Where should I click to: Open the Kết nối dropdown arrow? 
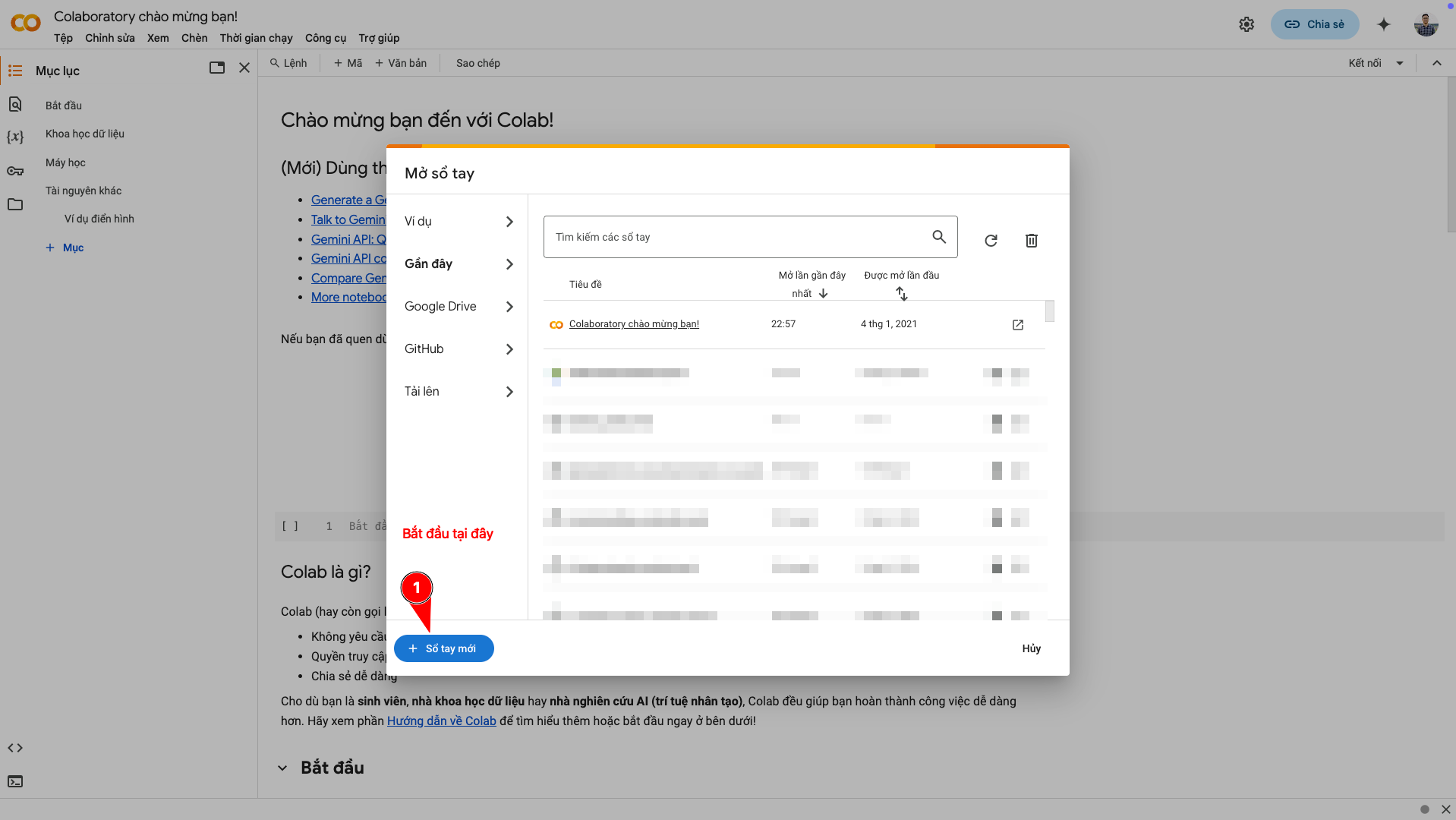pyautogui.click(x=1401, y=63)
